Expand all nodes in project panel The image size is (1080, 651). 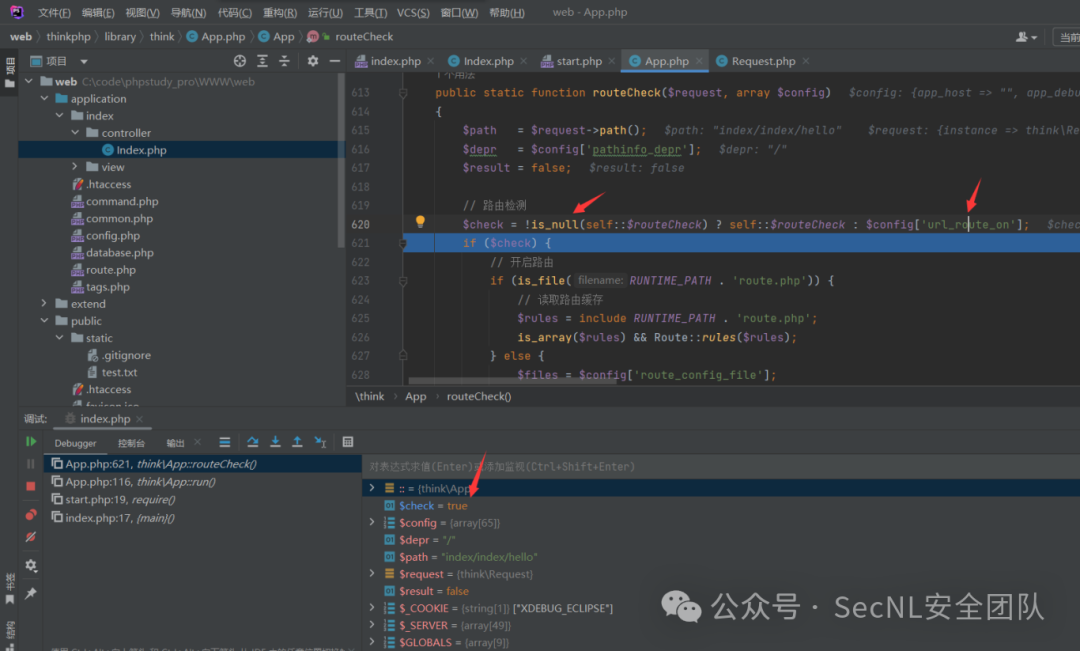pyautogui.click(x=262, y=61)
